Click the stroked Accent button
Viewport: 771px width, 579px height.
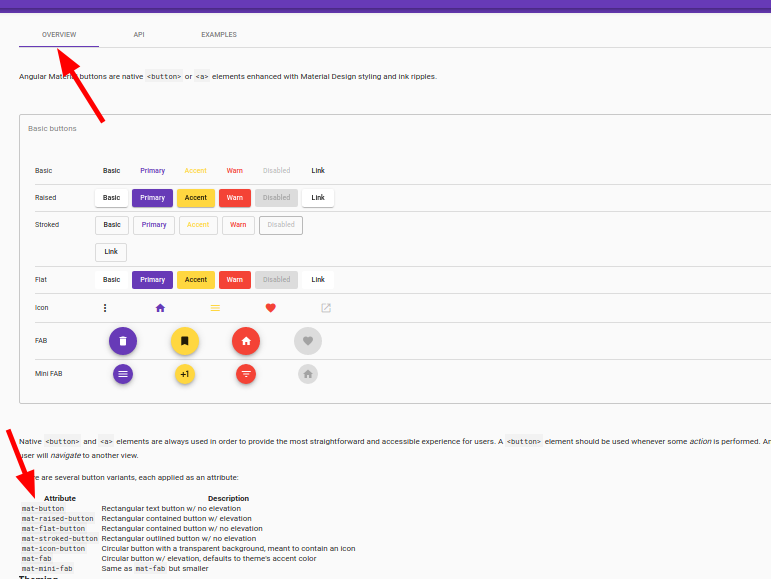[198, 225]
